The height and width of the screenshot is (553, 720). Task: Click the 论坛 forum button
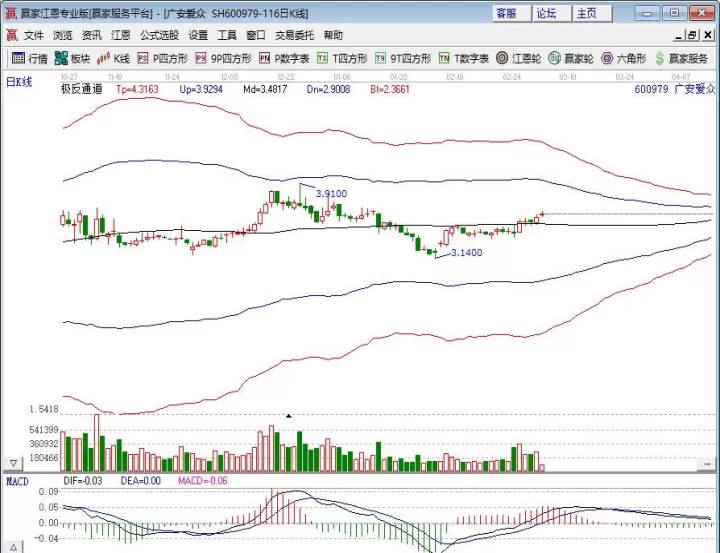(x=552, y=13)
